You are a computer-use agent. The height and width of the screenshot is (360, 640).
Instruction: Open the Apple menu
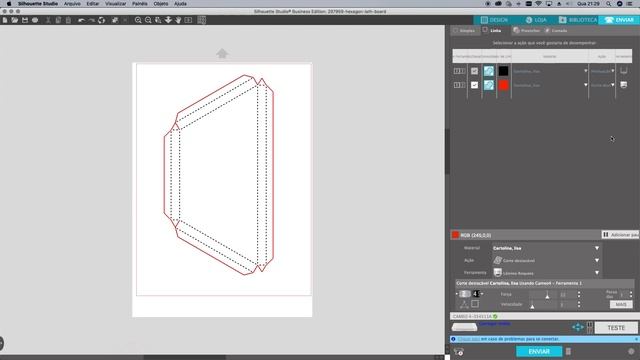pyautogui.click(x=9, y=4)
